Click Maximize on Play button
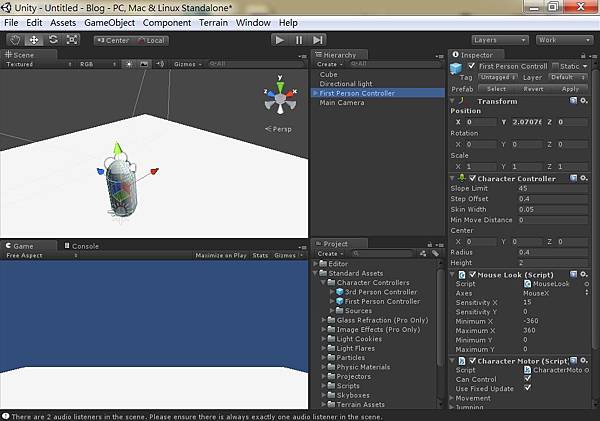 pyautogui.click(x=221, y=255)
